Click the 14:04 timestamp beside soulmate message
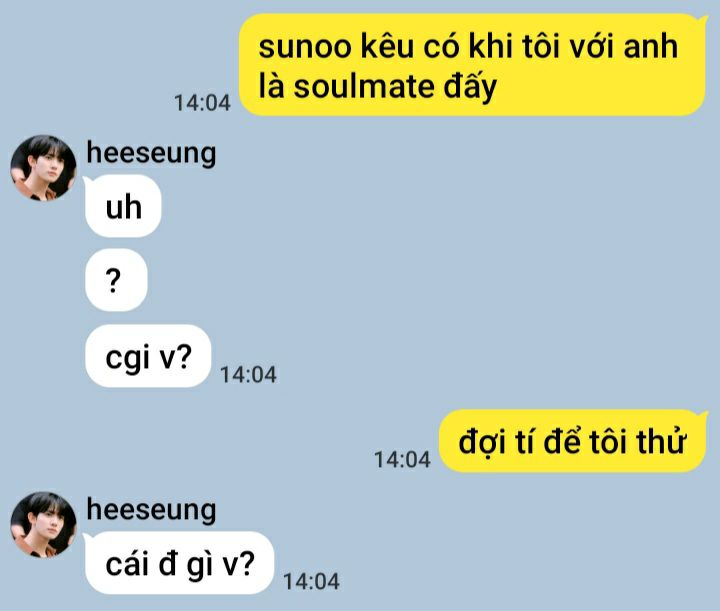 pos(202,103)
